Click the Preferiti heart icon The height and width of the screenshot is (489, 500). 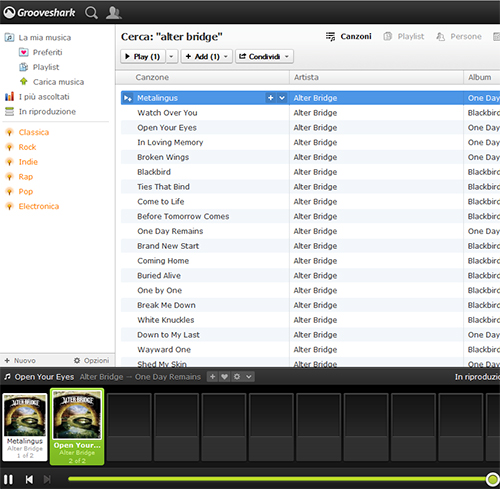point(24,52)
